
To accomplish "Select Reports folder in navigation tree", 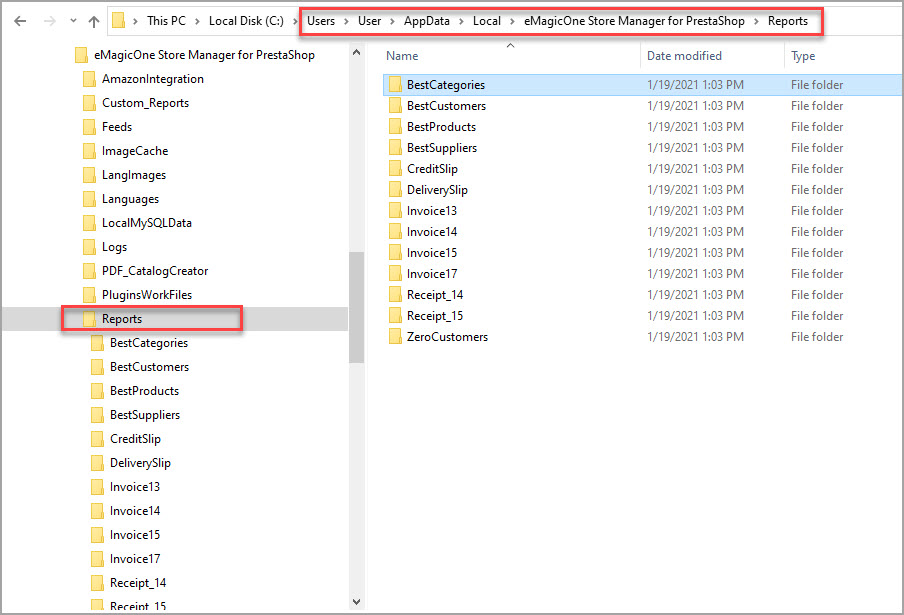I will coord(122,319).
